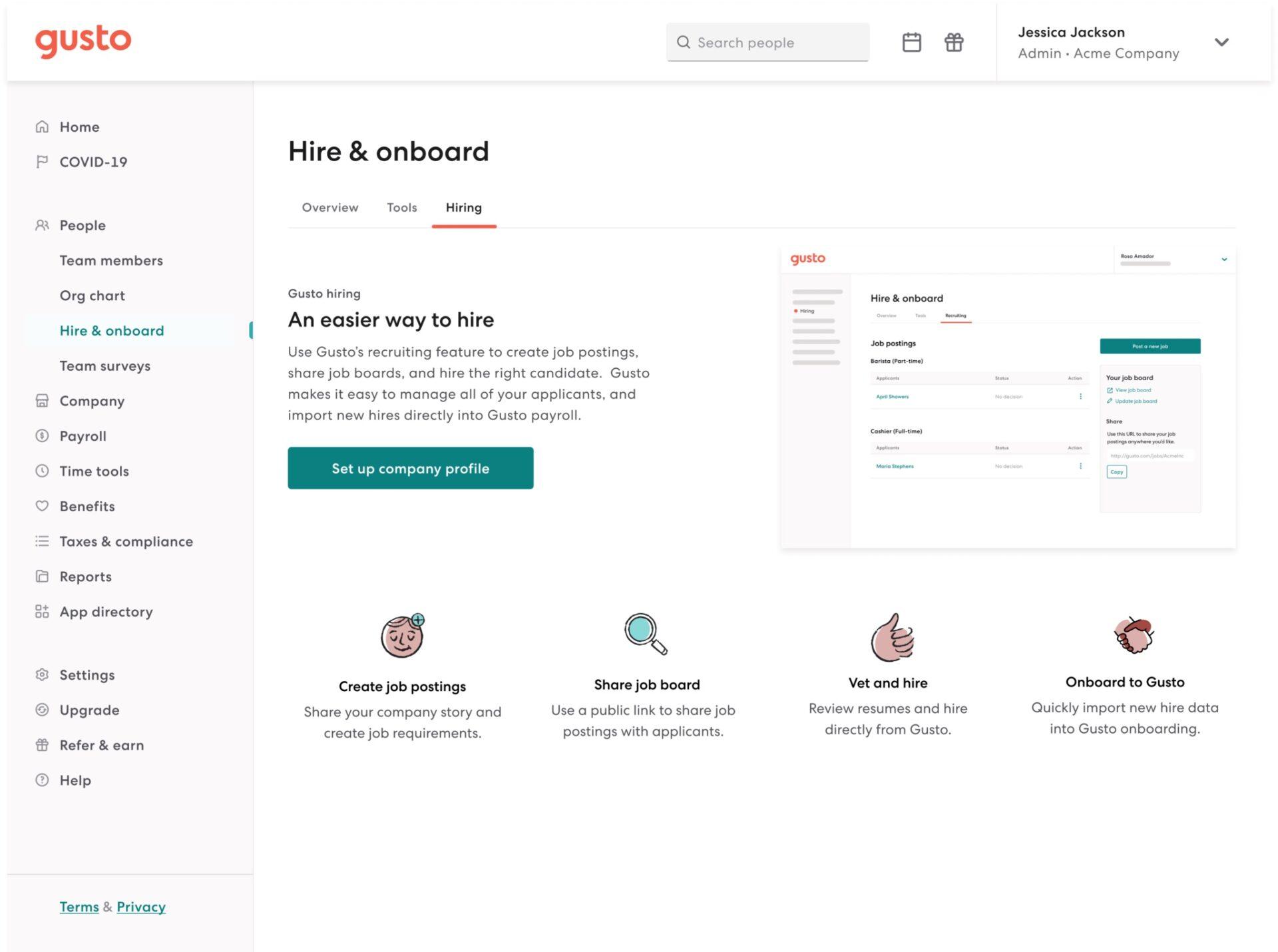Open the Payroll section icon
Screen dimensions: 1278x952
pos(41,435)
